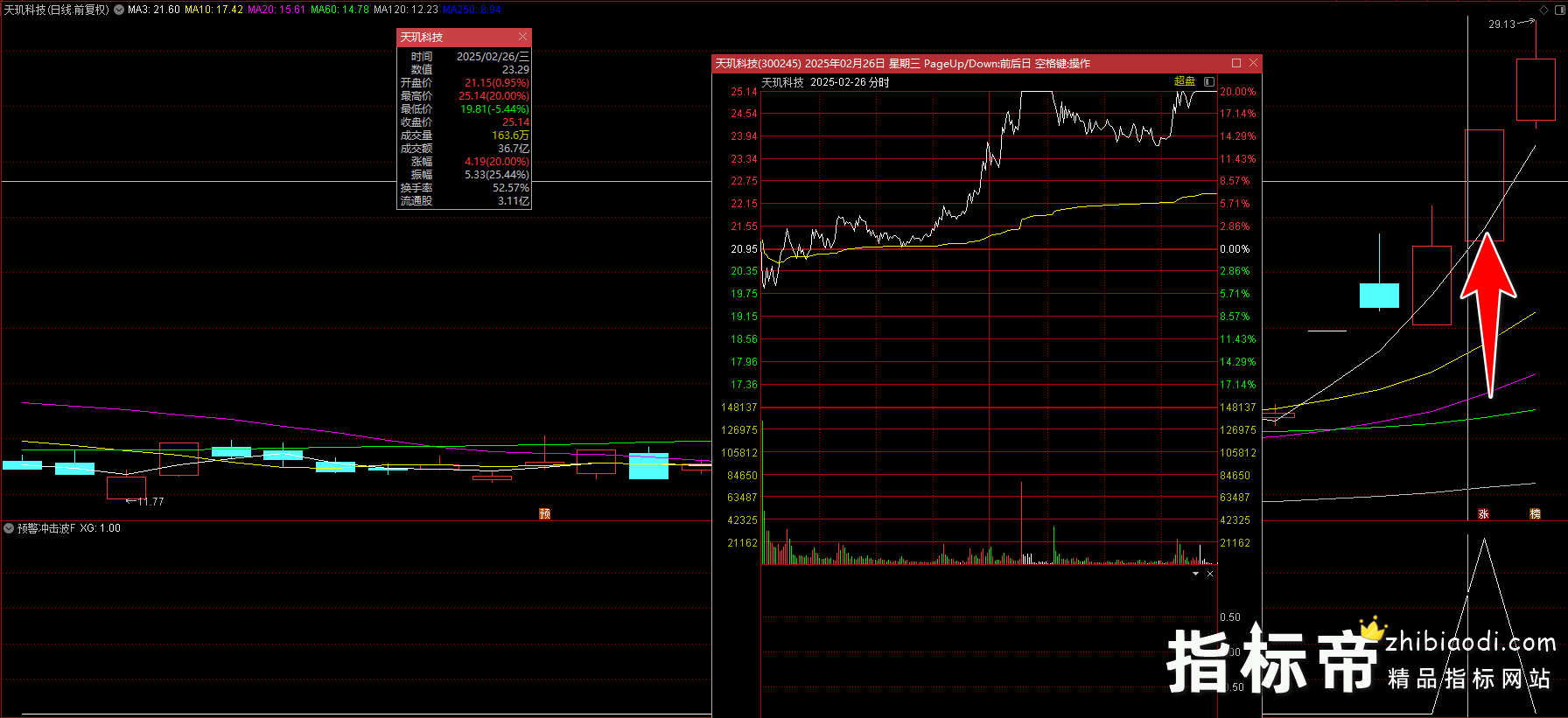
Task: Click the 开盘价 21.15(0.95%) value
Action: (x=497, y=83)
